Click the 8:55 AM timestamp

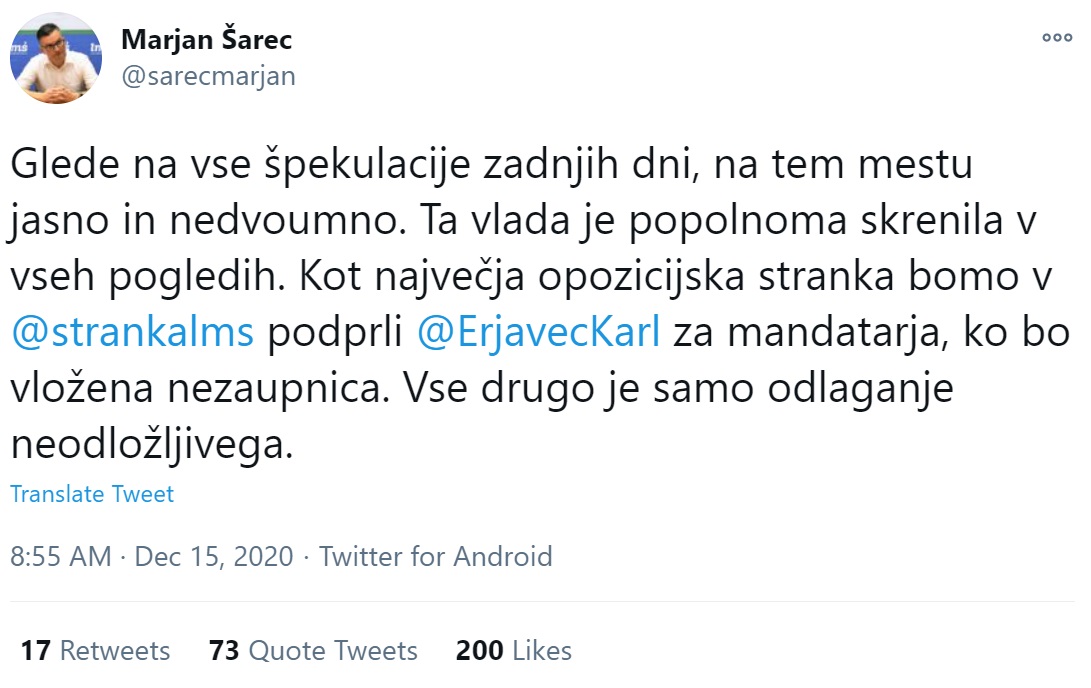61,556
